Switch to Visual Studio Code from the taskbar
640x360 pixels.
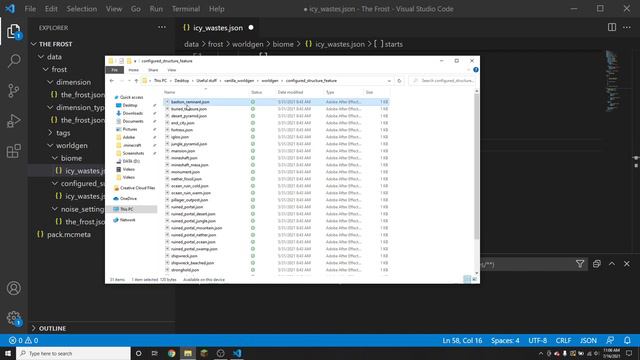coord(237,353)
